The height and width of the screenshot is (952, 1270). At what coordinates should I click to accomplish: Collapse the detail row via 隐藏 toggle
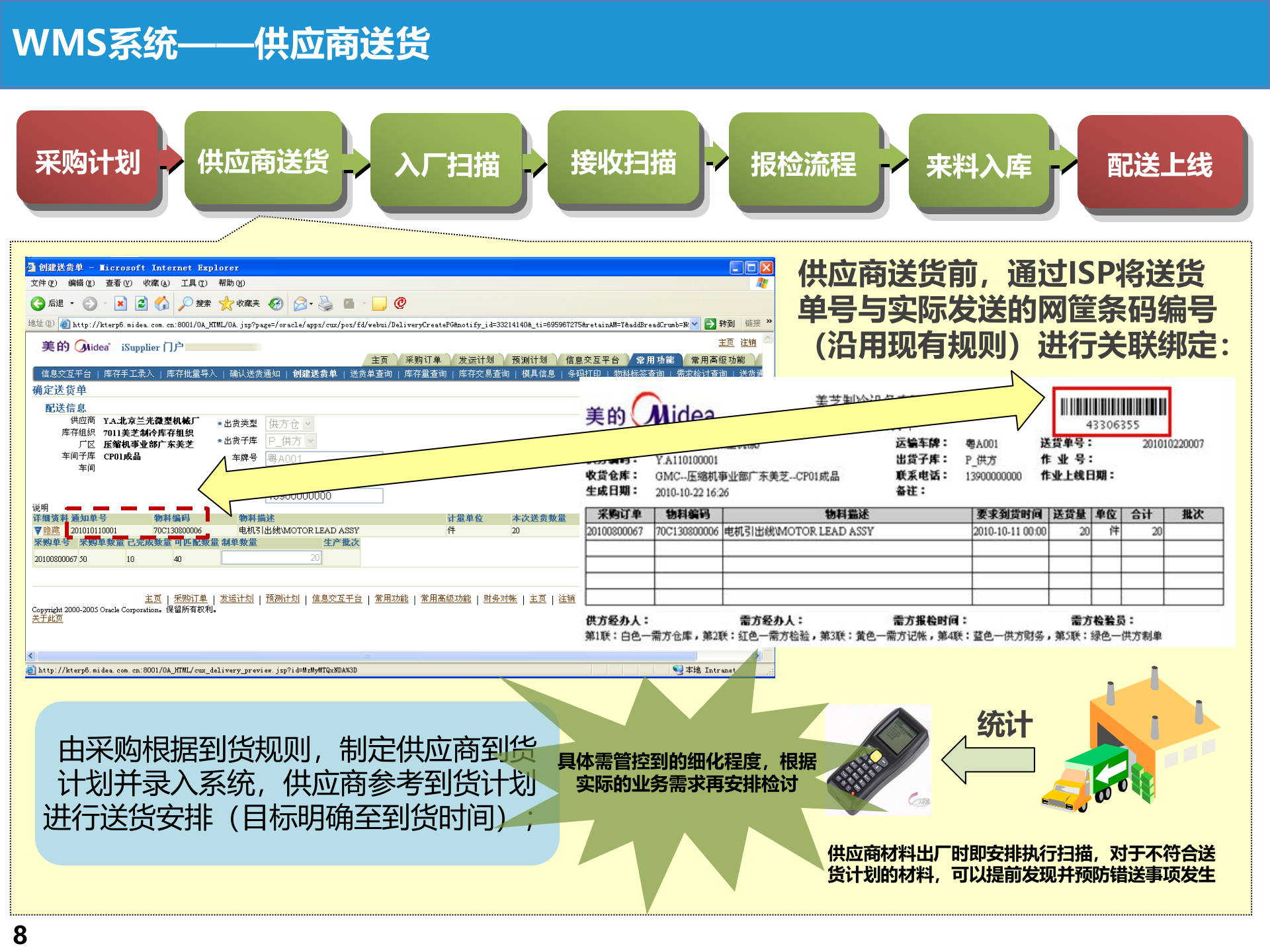[x=53, y=530]
